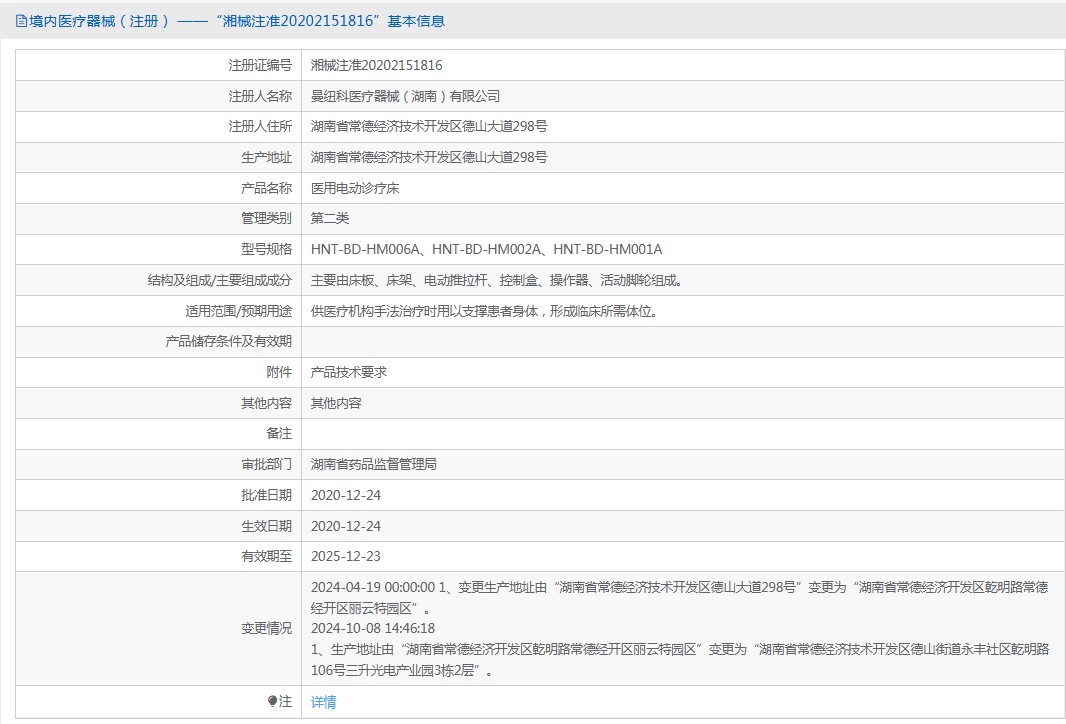Click the 附件 row label
1066x724 pixels.
279,372
